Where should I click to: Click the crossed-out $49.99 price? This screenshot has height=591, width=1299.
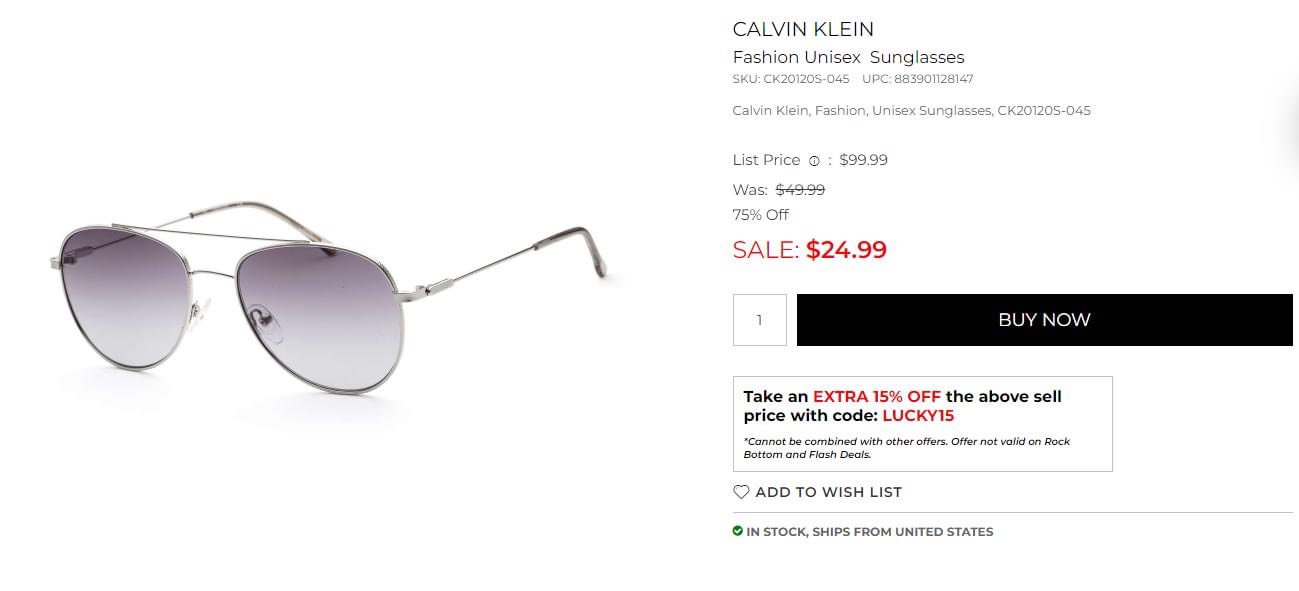click(800, 190)
